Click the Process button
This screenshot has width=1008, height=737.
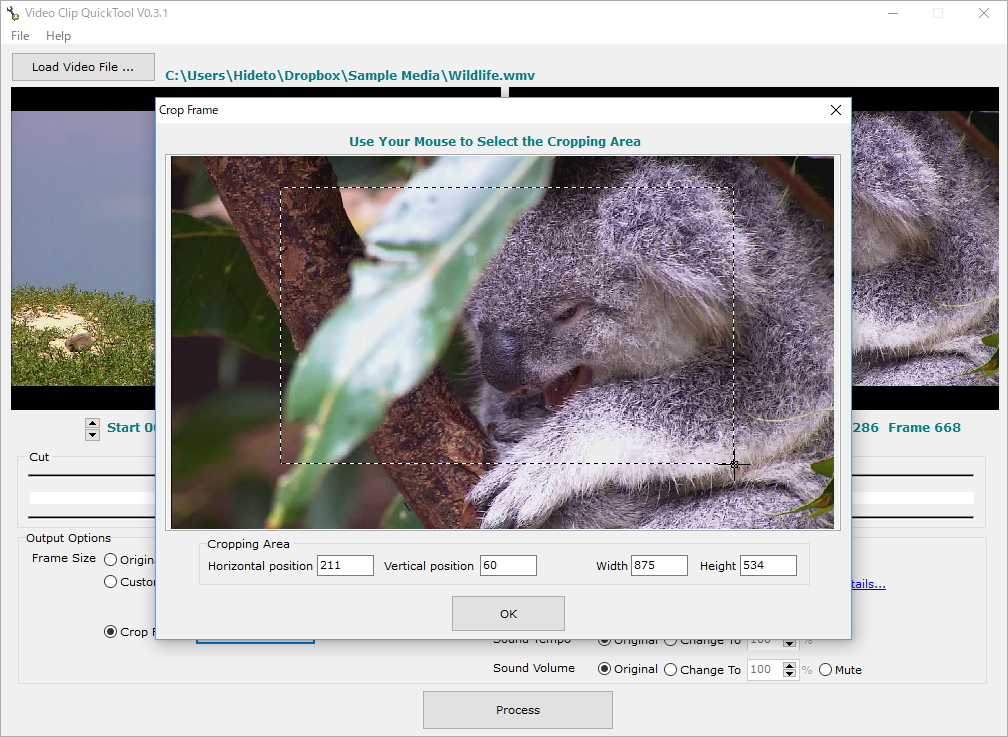(x=517, y=710)
